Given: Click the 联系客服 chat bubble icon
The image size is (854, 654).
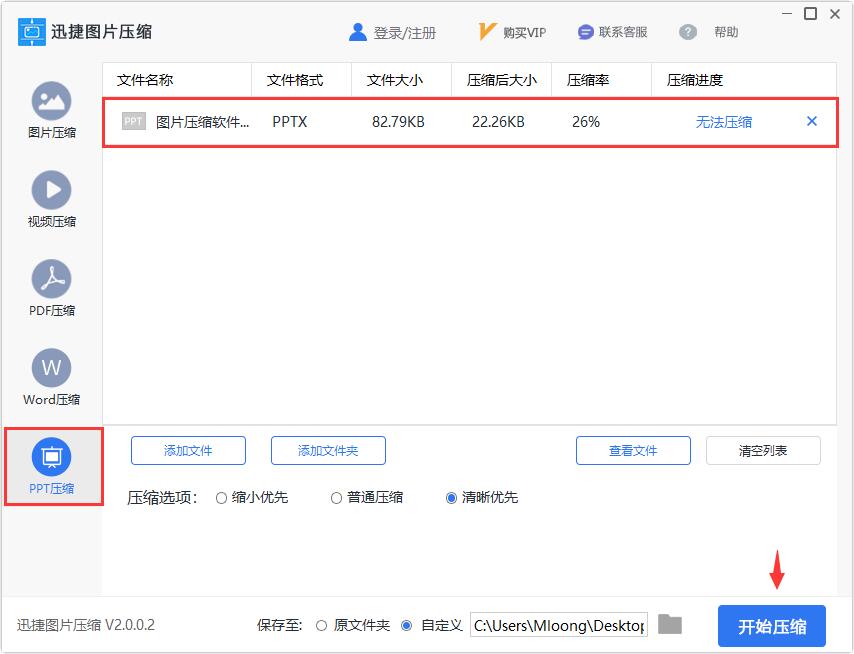Looking at the screenshot, I should click(x=585, y=32).
